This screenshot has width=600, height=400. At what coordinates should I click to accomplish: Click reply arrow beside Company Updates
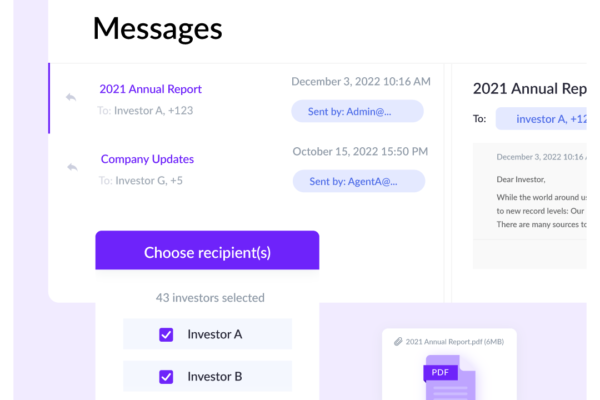(x=72, y=167)
